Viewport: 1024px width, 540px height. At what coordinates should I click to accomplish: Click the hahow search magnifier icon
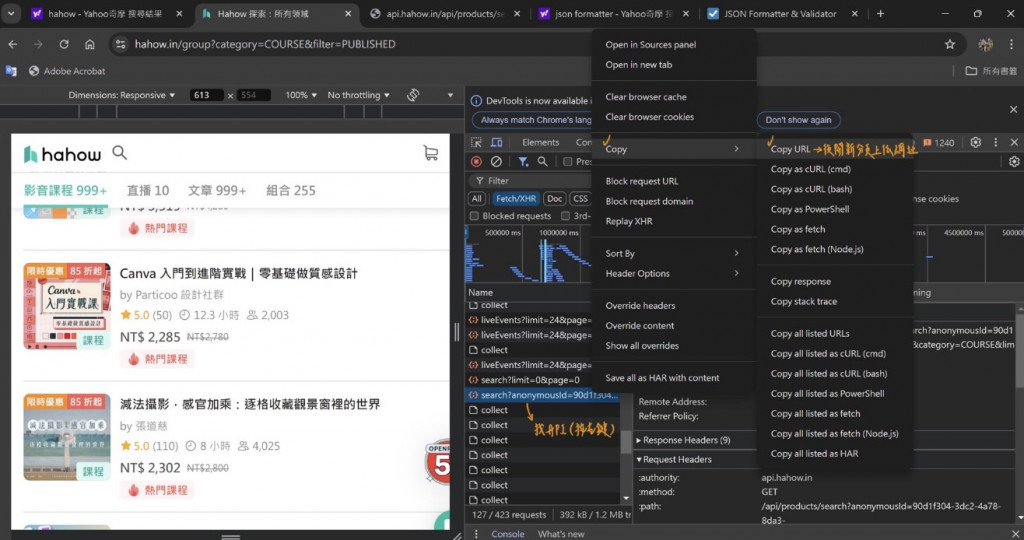[120, 153]
